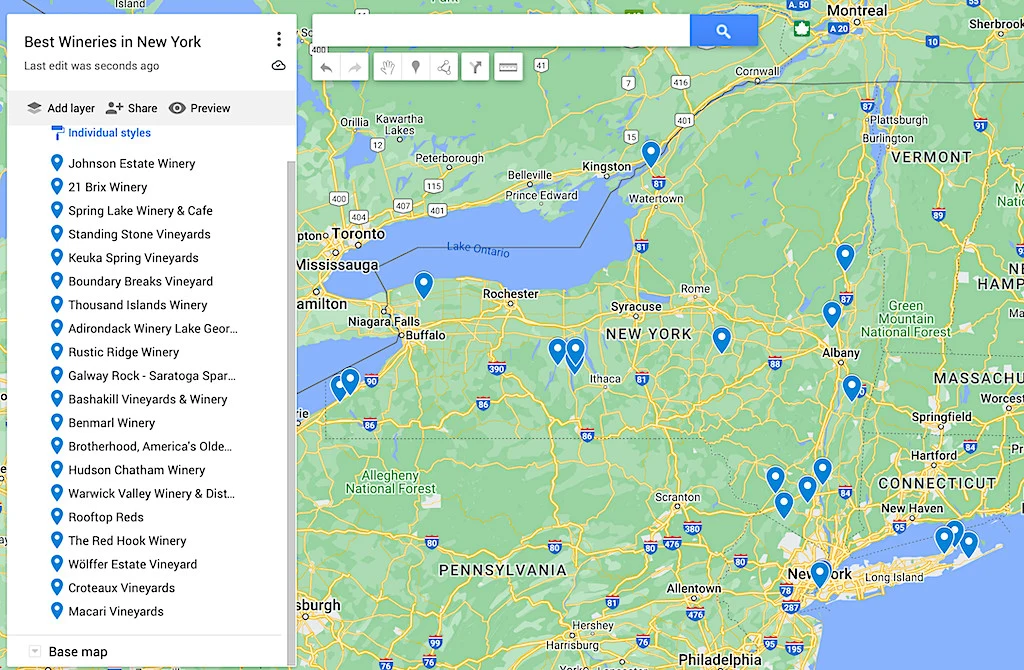Viewport: 1024px width, 670px height.
Task: Click the pin icon beside Macari Vineyards
Action: click(57, 611)
